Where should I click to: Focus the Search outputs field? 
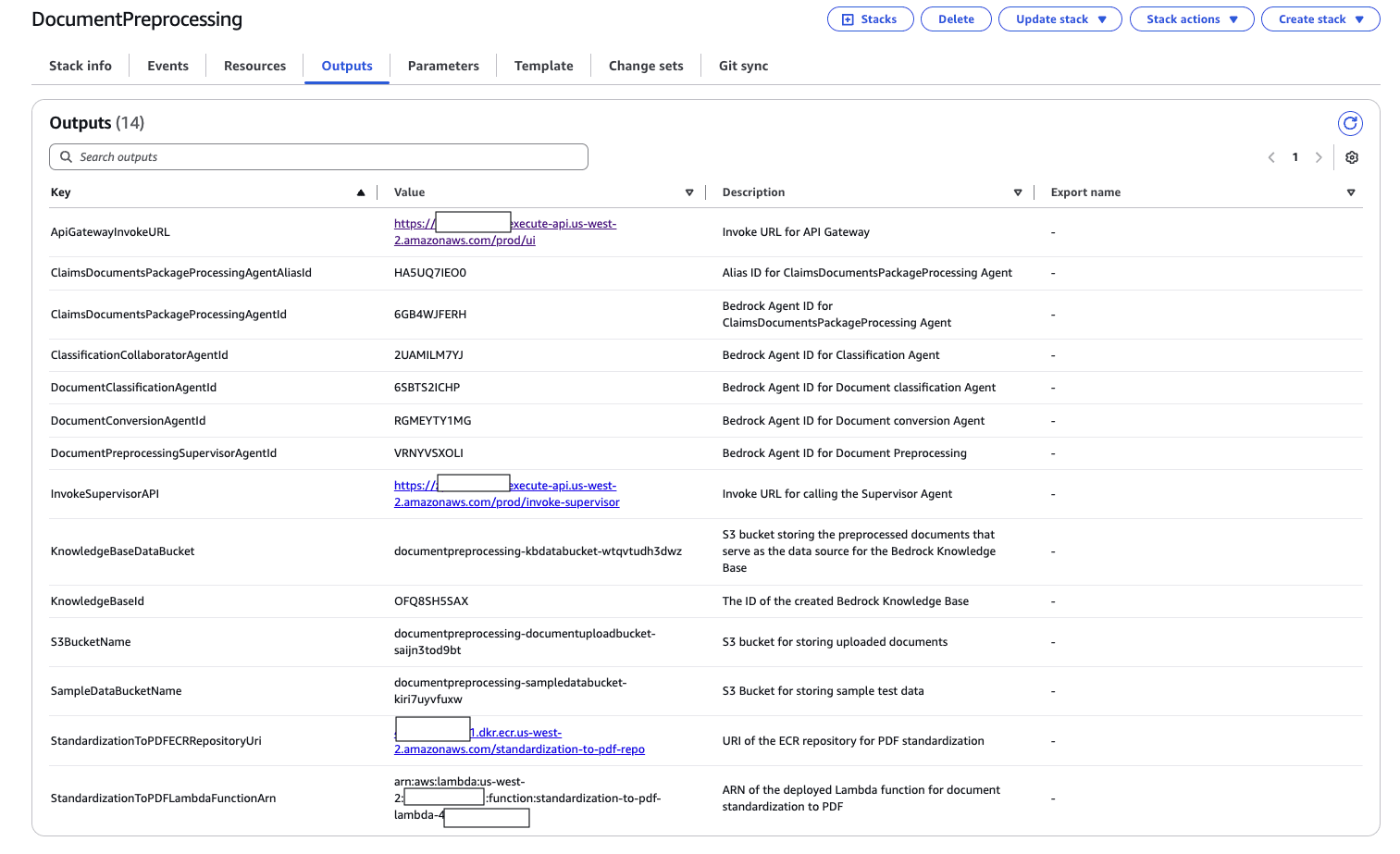tap(318, 157)
